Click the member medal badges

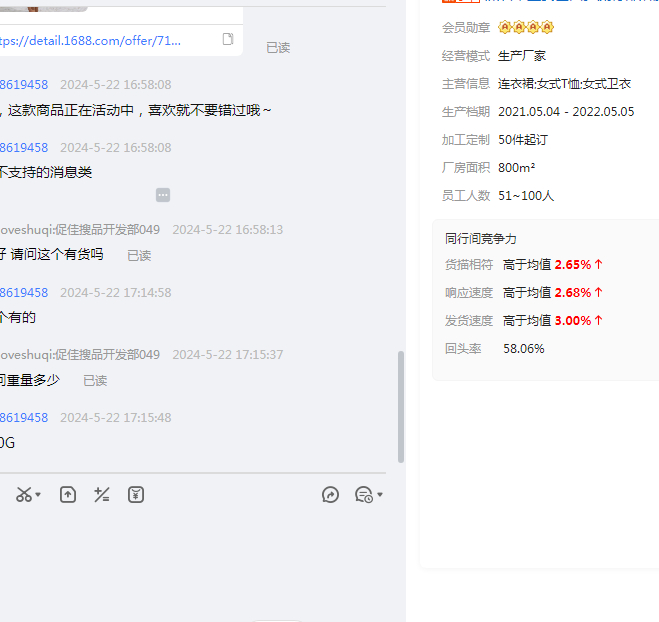coord(526,27)
